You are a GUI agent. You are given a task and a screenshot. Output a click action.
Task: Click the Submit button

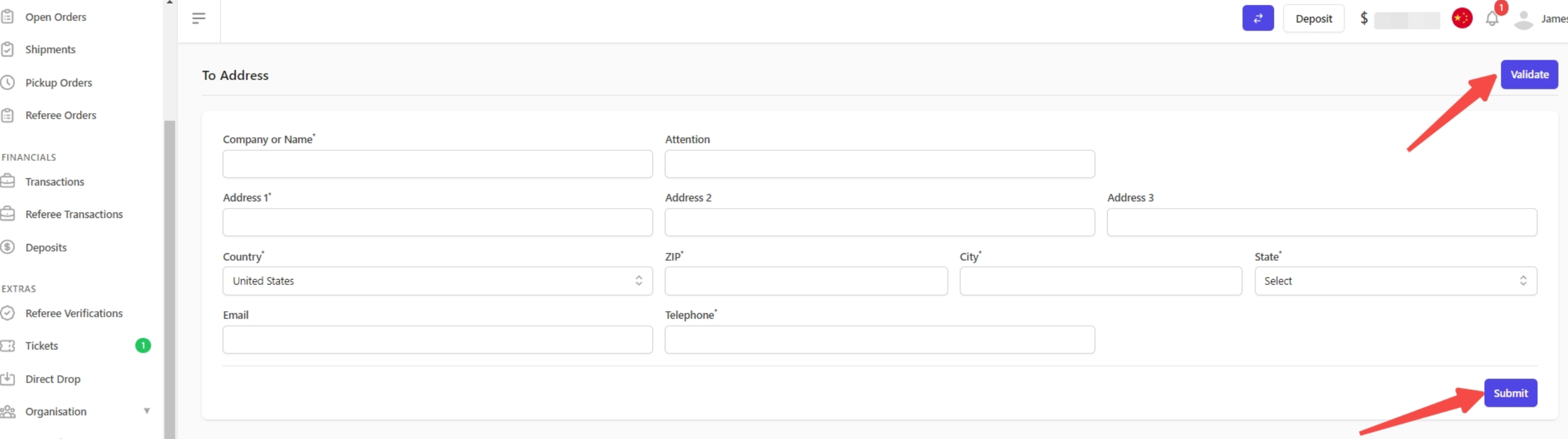point(1510,393)
